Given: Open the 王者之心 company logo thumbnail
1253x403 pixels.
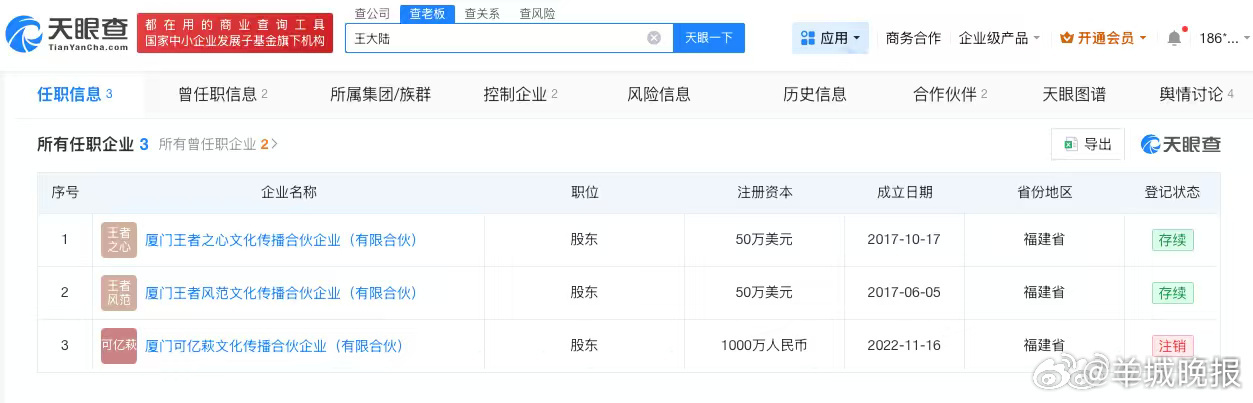Looking at the screenshot, I should click(x=119, y=240).
